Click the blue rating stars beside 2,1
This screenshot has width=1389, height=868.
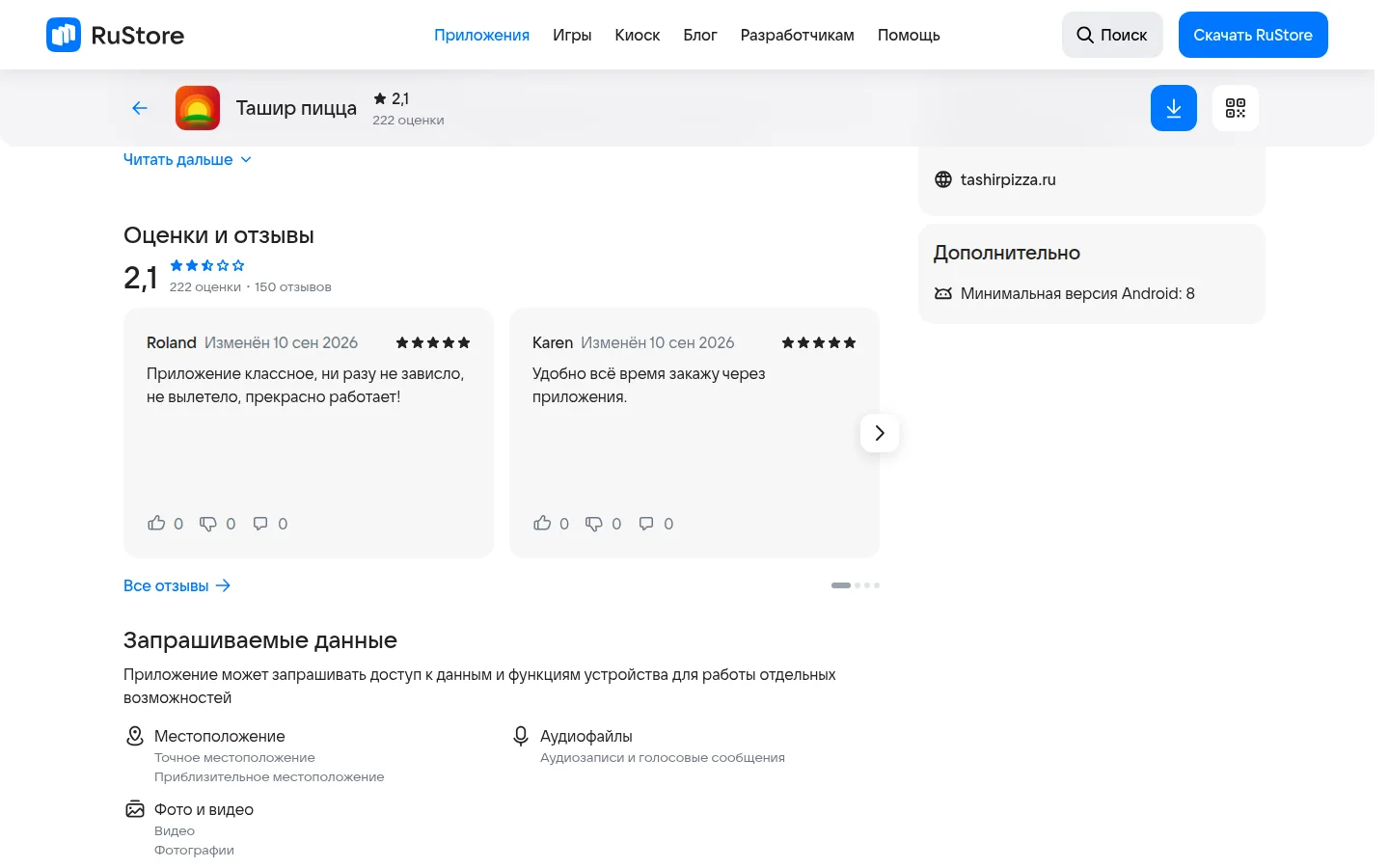tap(207, 265)
